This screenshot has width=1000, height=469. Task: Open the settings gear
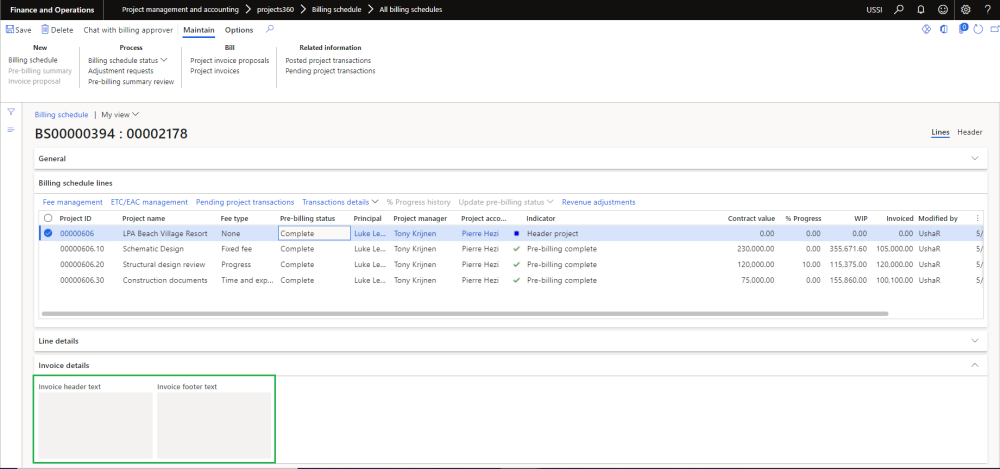[965, 9]
